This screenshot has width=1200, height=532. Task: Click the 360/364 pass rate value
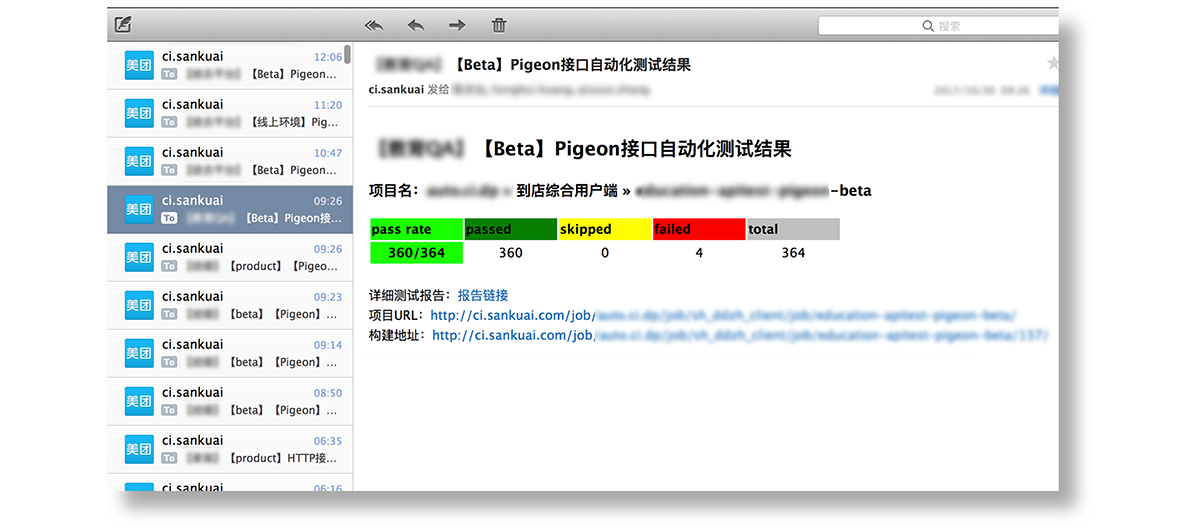click(x=416, y=253)
